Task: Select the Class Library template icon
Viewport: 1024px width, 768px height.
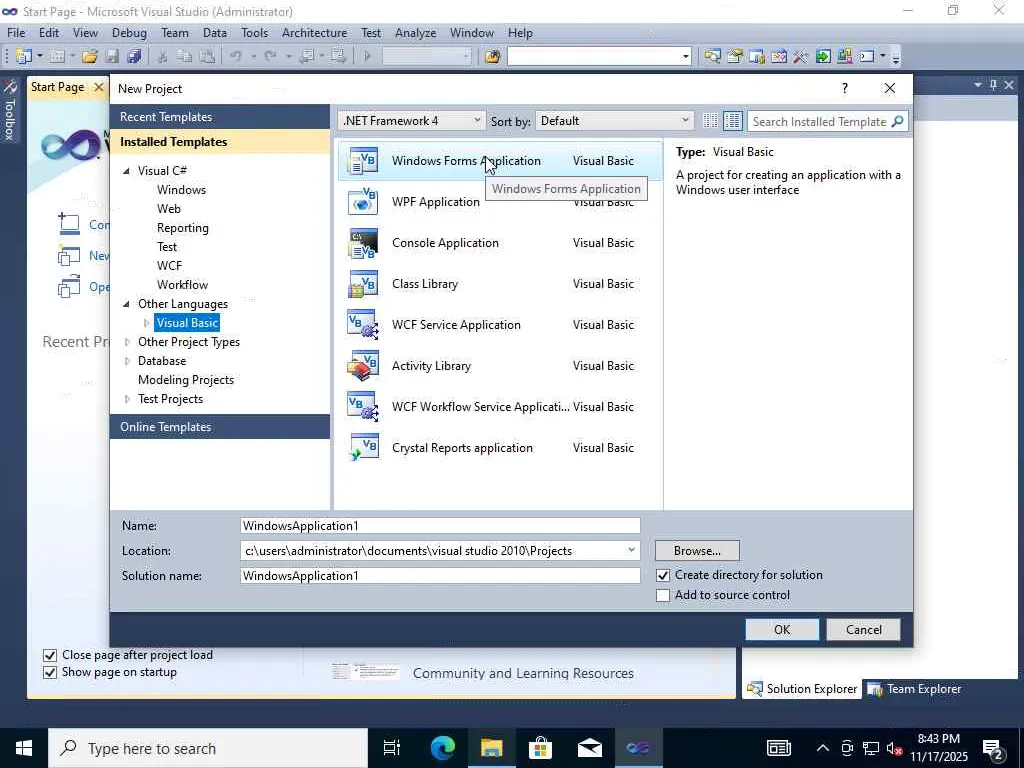Action: click(x=363, y=284)
